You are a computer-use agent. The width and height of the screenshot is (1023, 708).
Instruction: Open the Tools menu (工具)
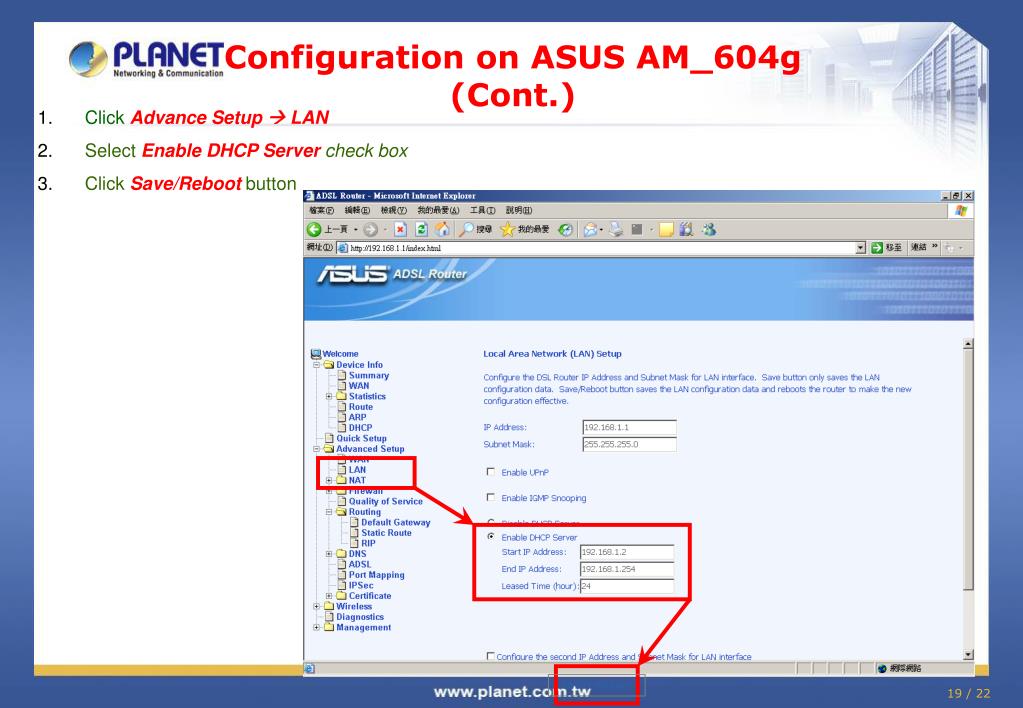[x=483, y=210]
